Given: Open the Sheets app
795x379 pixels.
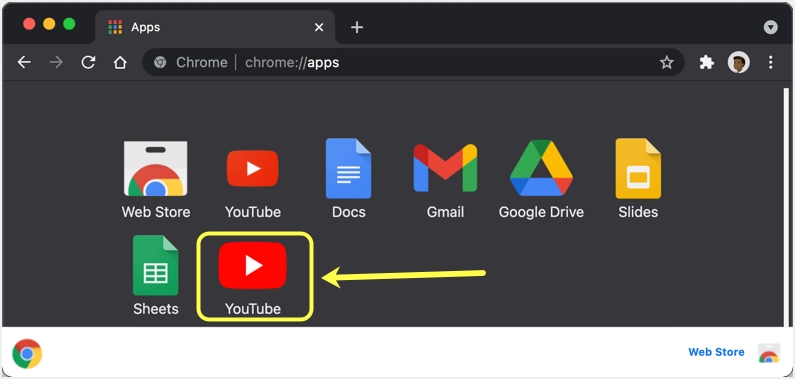Looking at the screenshot, I should [x=156, y=265].
